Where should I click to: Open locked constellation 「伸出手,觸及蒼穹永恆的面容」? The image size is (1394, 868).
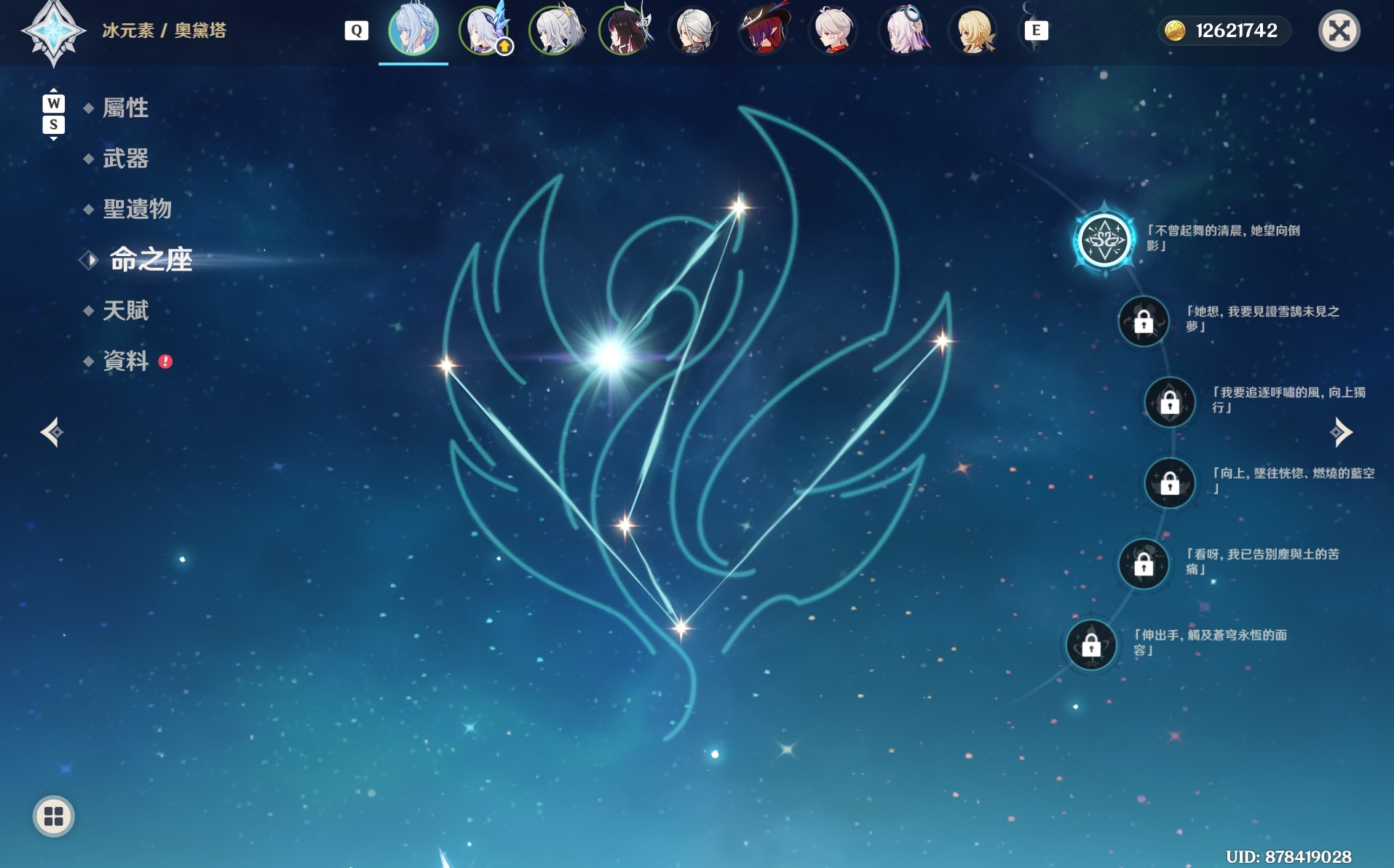tap(1091, 645)
